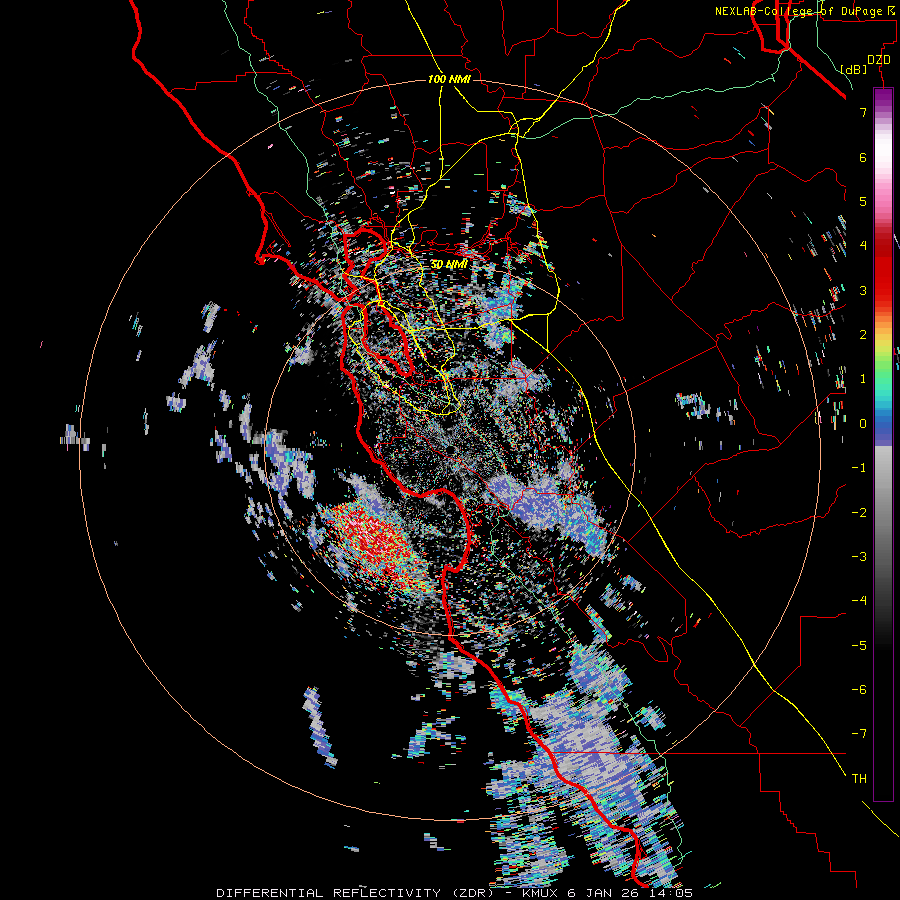Click the [dB] units label

click(854, 69)
